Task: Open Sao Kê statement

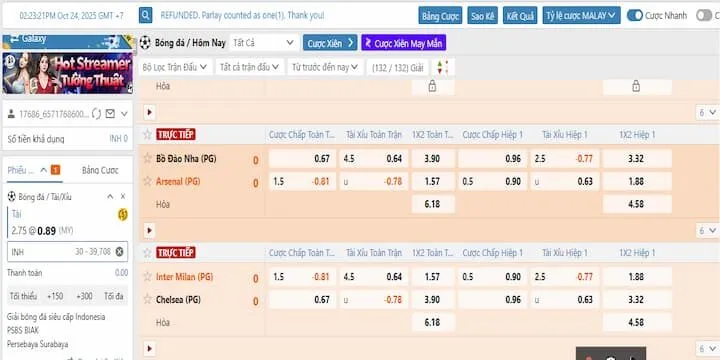Action: [483, 16]
